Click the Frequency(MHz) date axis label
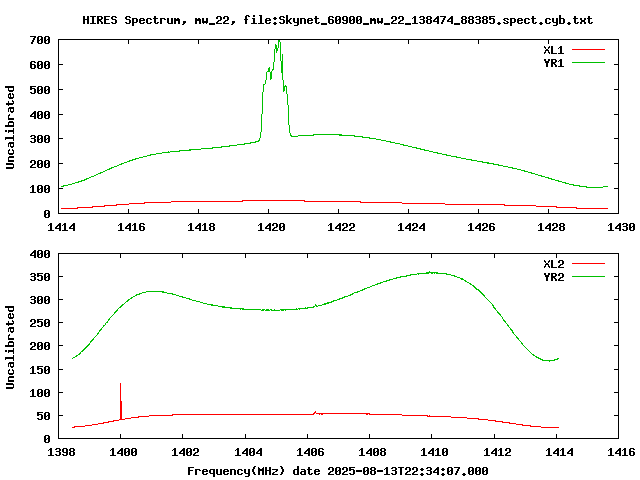This screenshot has height=480, width=640. pos(338,471)
